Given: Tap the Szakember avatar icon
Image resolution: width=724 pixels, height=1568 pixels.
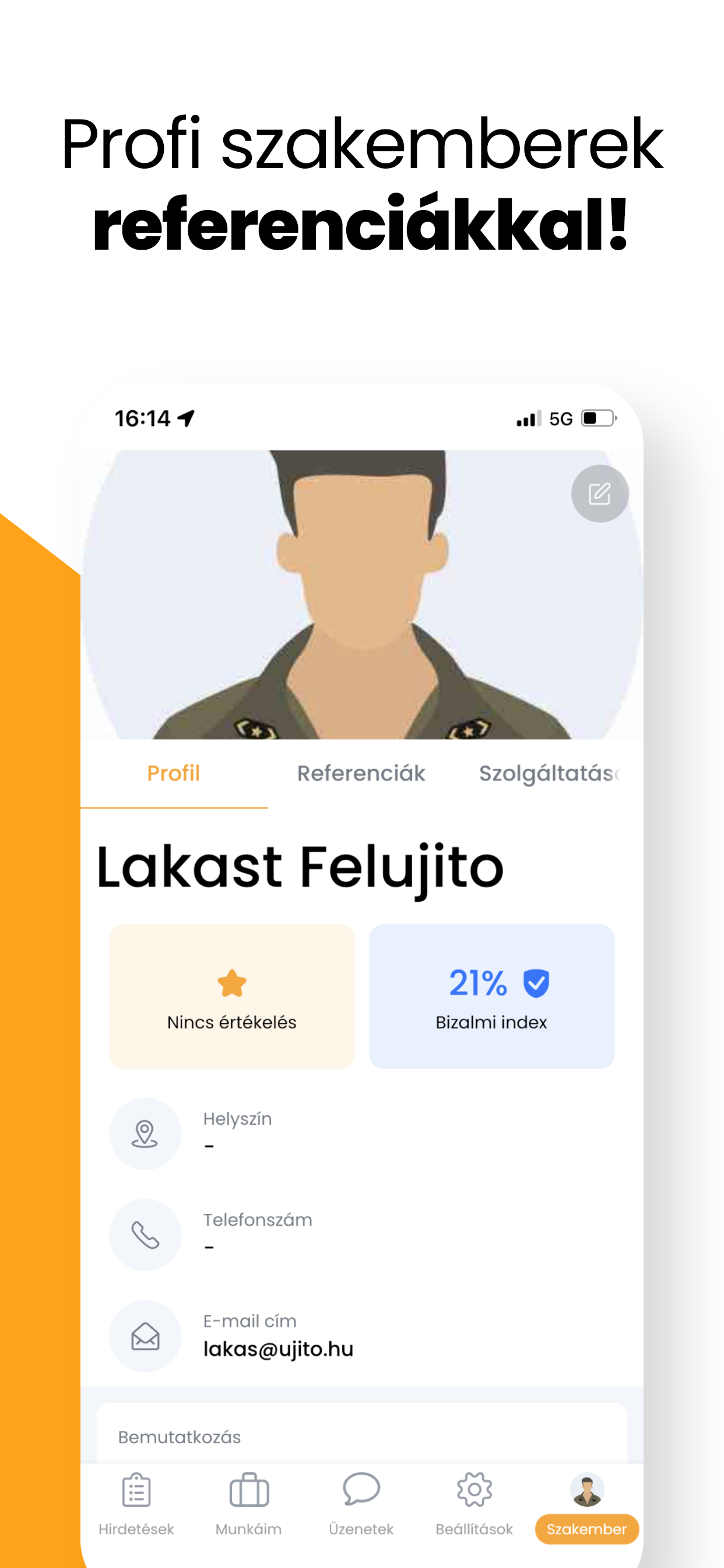Looking at the screenshot, I should [x=586, y=1490].
